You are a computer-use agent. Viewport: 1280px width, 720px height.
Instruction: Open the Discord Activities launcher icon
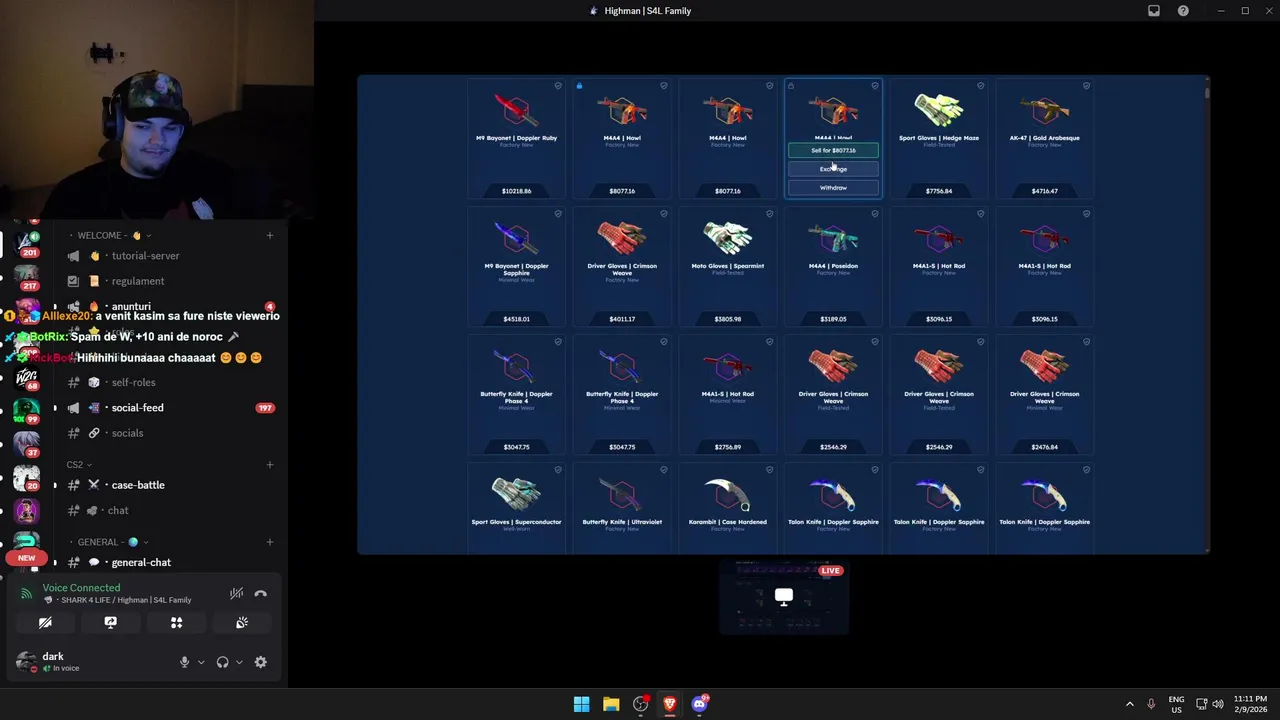coord(176,623)
